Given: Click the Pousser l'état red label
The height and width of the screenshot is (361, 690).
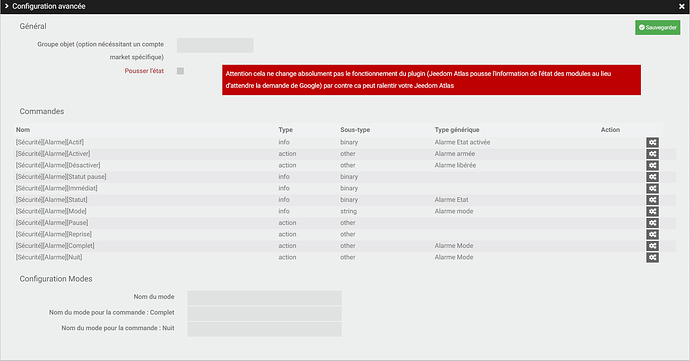Looking at the screenshot, I should pyautogui.click(x=144, y=71).
